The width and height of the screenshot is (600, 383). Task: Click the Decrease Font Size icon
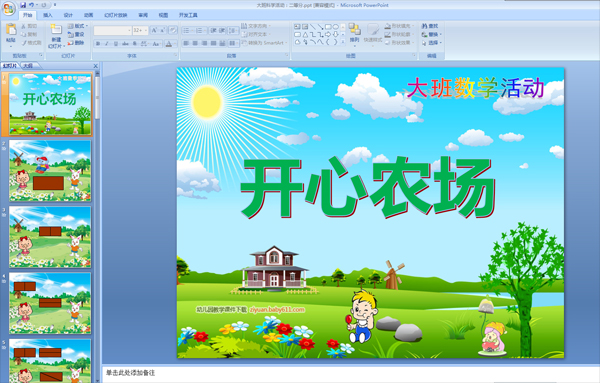(x=162, y=30)
